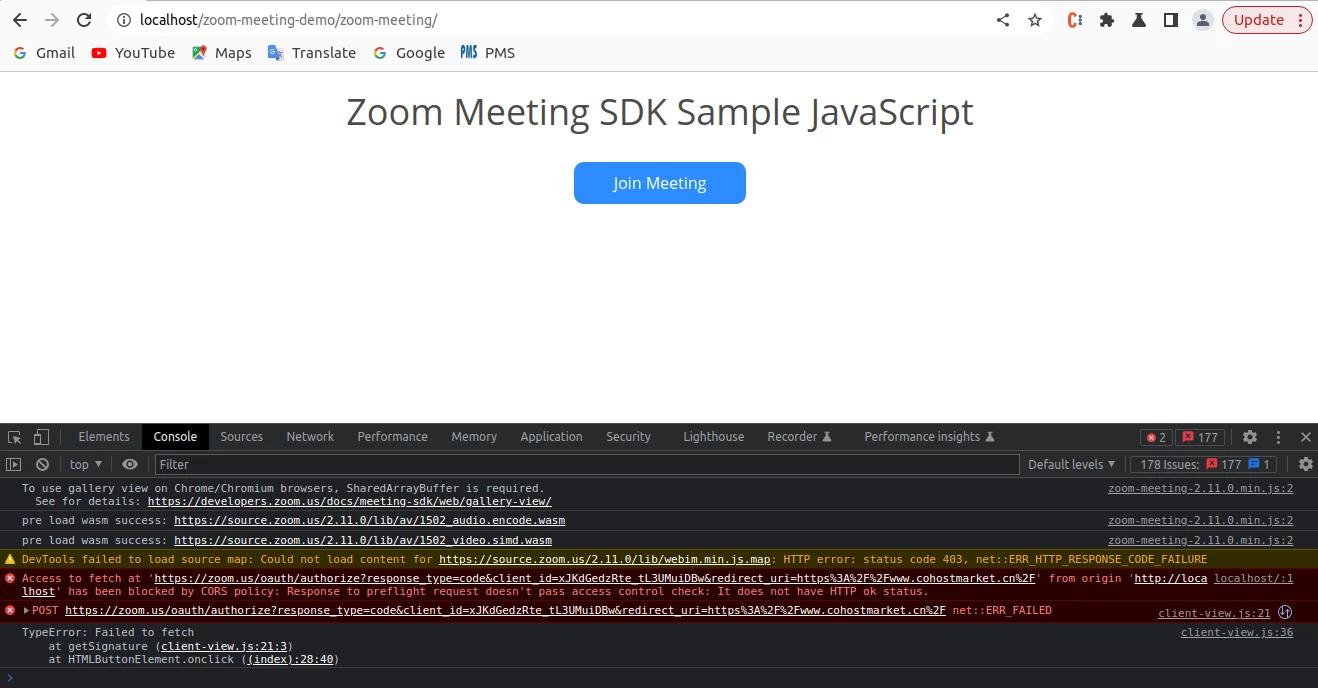This screenshot has width=1318, height=688.
Task: Activate the inspect element picker
Action: coord(15,437)
